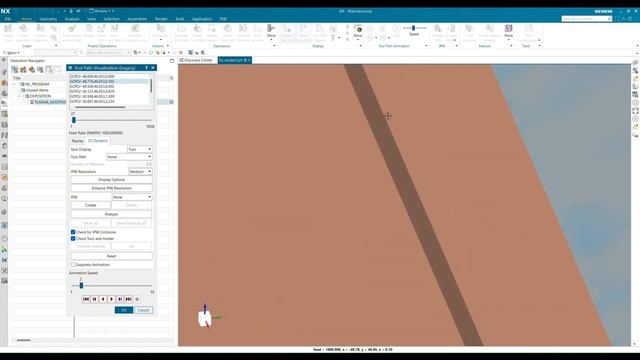Expand the Insert group dropdown arrow
Screen dimensions: 640x360
(x=56, y=46)
